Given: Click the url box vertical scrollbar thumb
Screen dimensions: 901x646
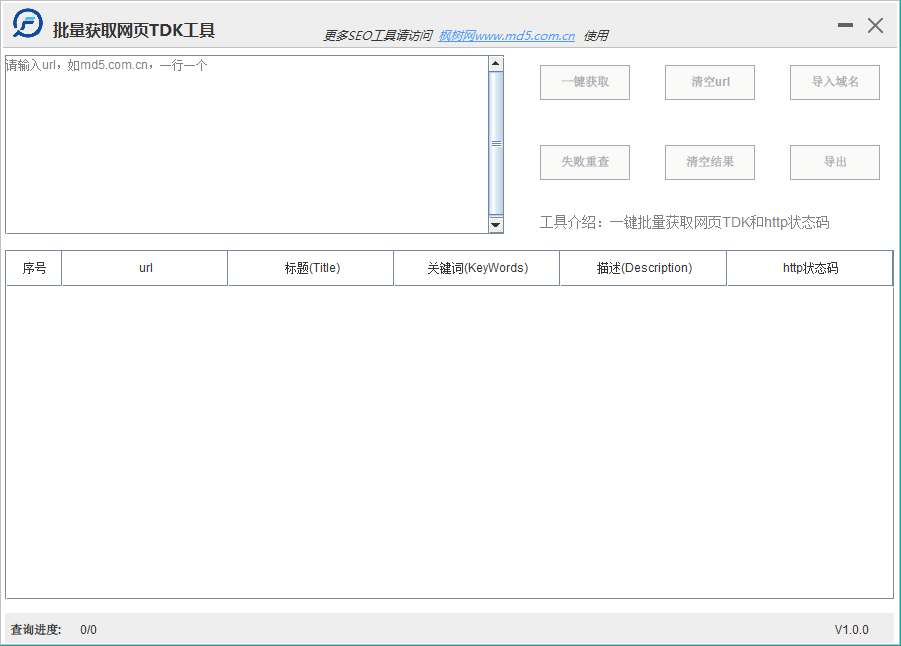Looking at the screenshot, I should [496, 144].
